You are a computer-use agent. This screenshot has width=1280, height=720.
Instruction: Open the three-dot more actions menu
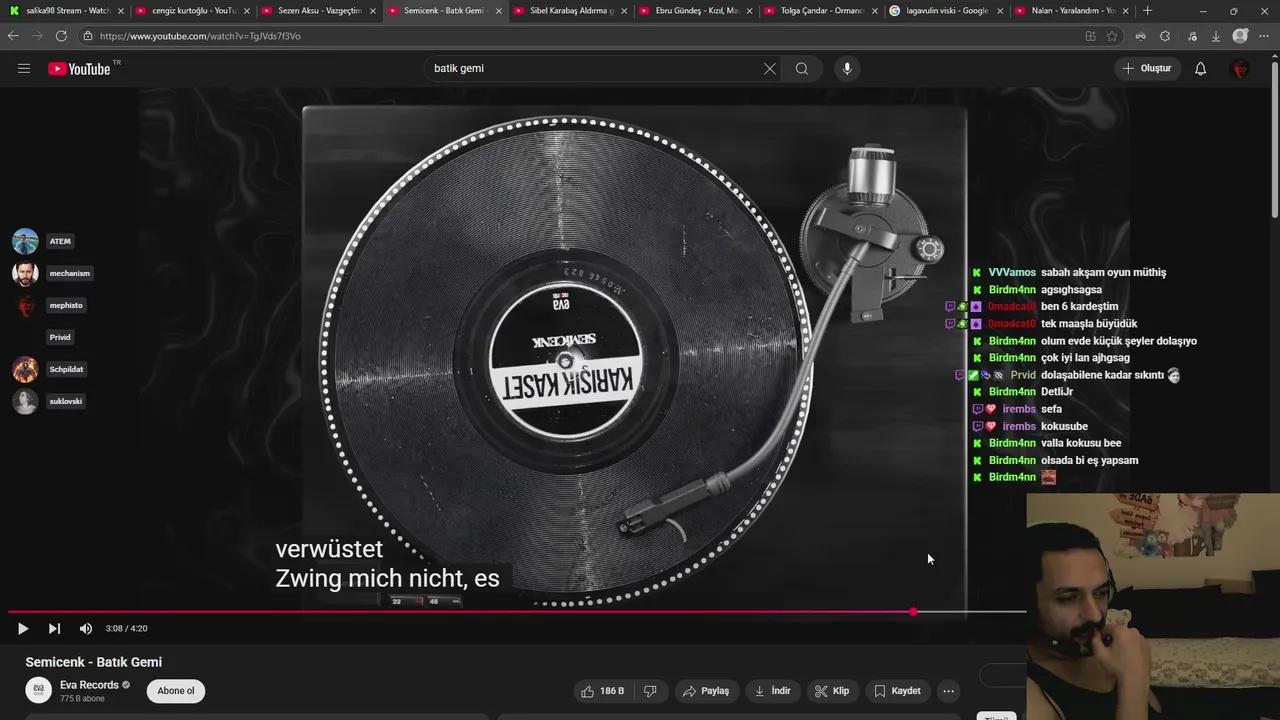click(x=948, y=691)
